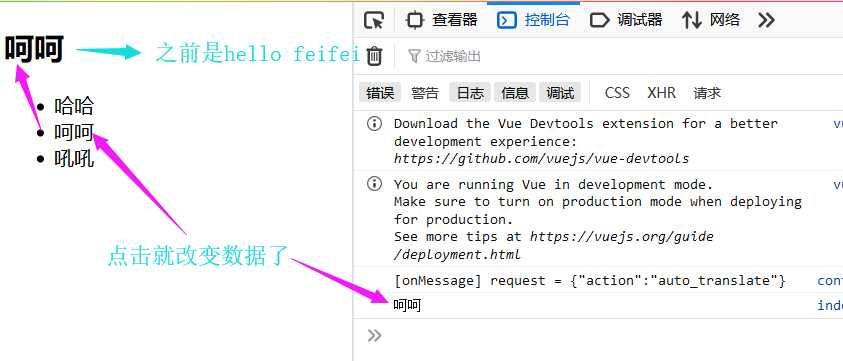Activate the element picker icon
Viewport: 843px width, 361px height.
[374, 20]
